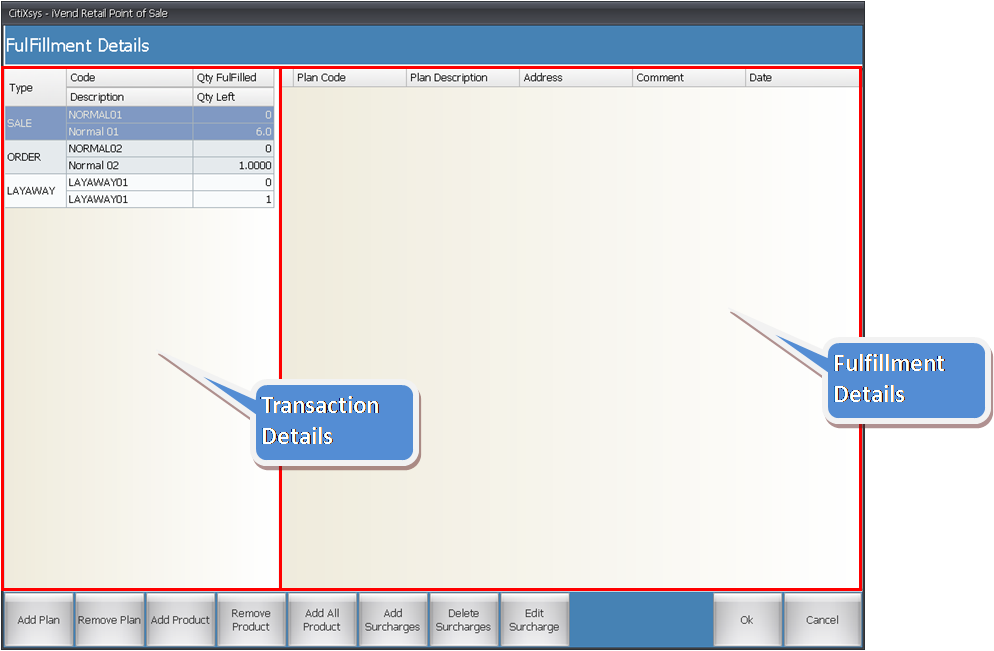Sort by the Address column header

(x=575, y=78)
